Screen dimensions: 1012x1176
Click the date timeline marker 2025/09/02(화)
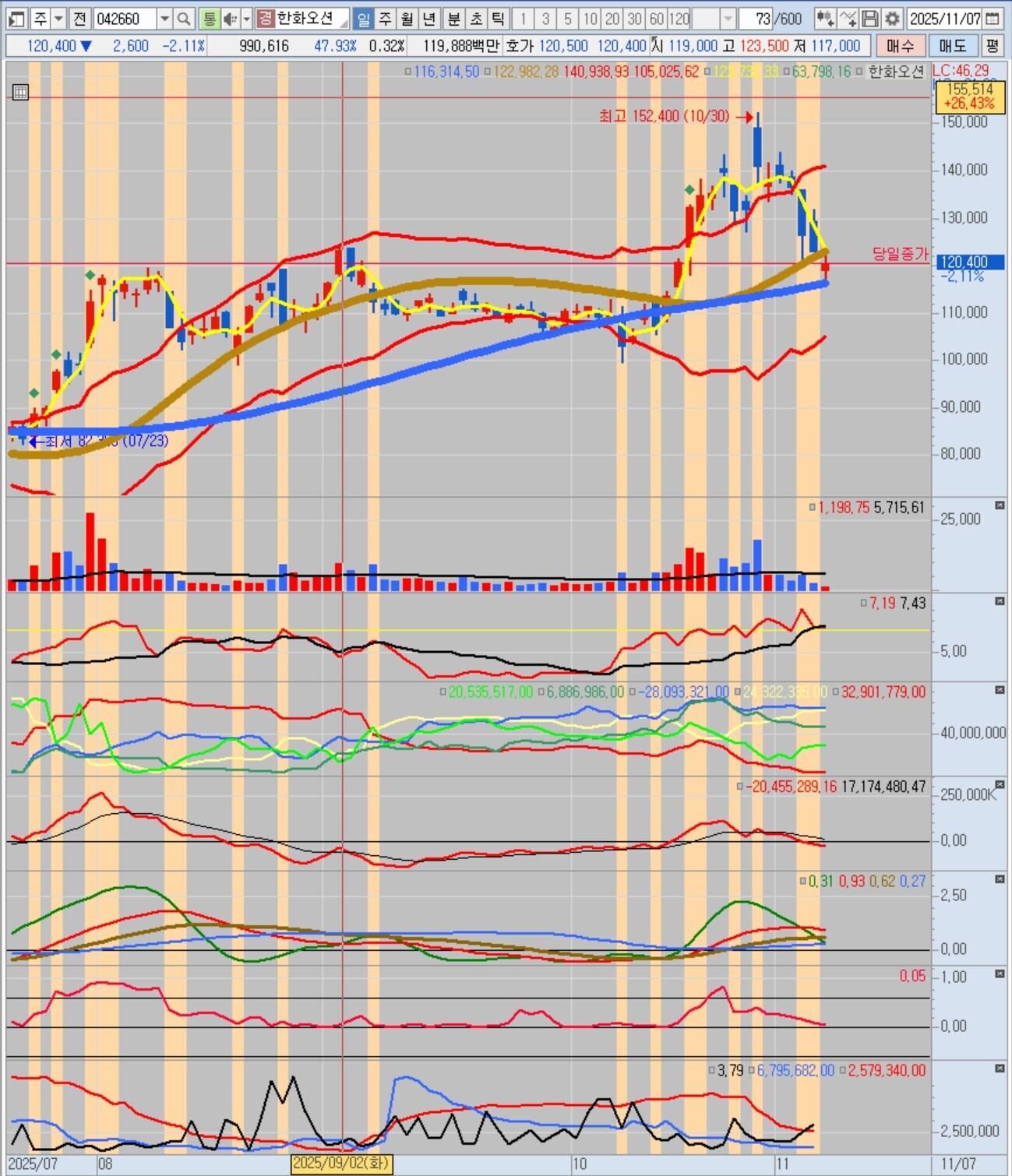(340, 1164)
